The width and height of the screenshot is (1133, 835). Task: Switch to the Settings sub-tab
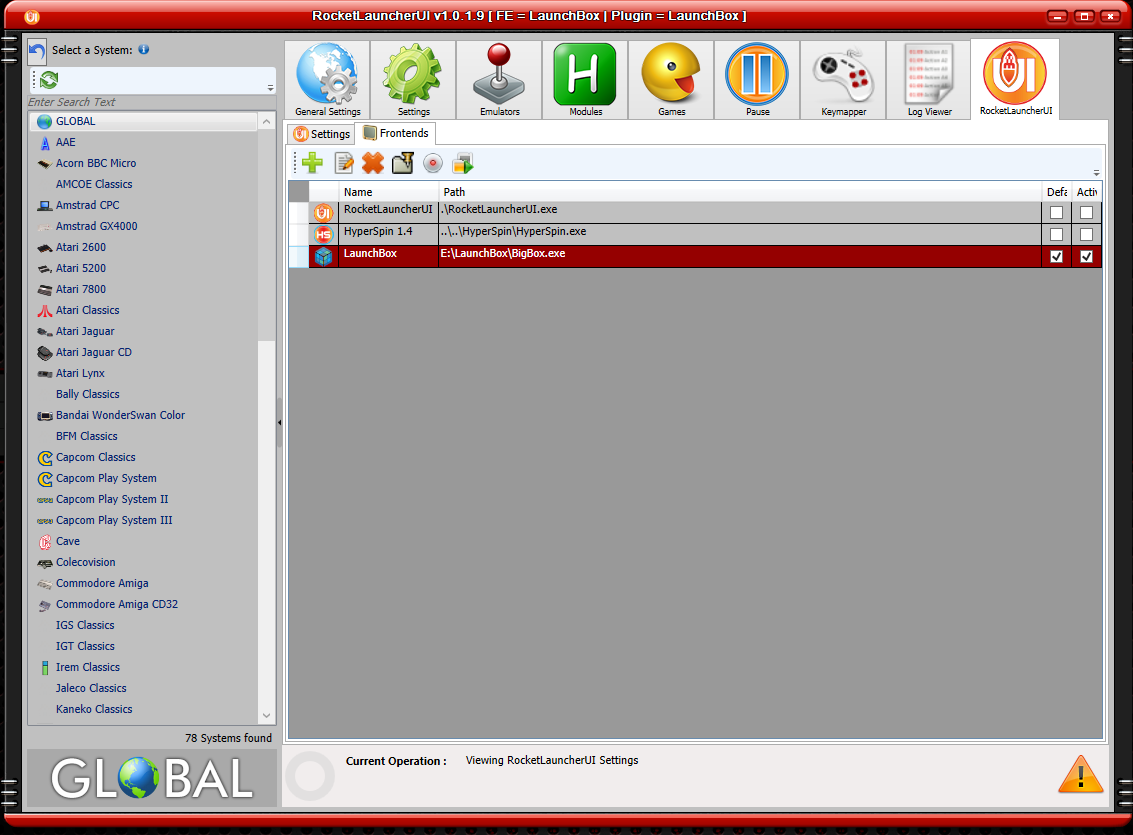click(x=322, y=134)
